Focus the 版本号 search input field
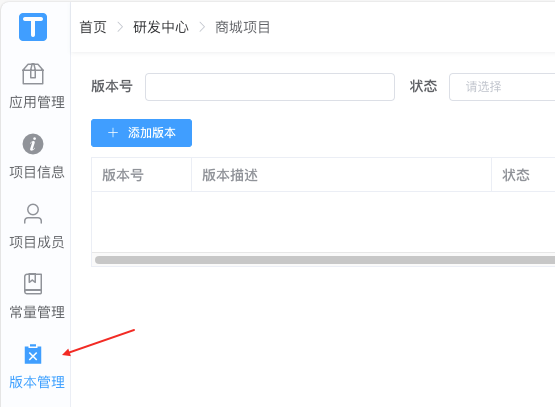Viewport: 555px width, 407px height. (270, 87)
